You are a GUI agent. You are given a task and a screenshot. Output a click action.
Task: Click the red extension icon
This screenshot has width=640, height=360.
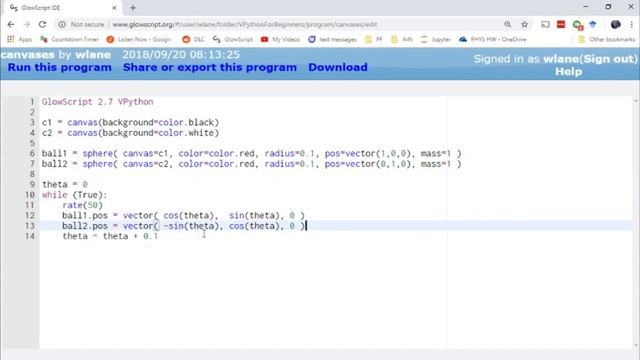coord(561,24)
